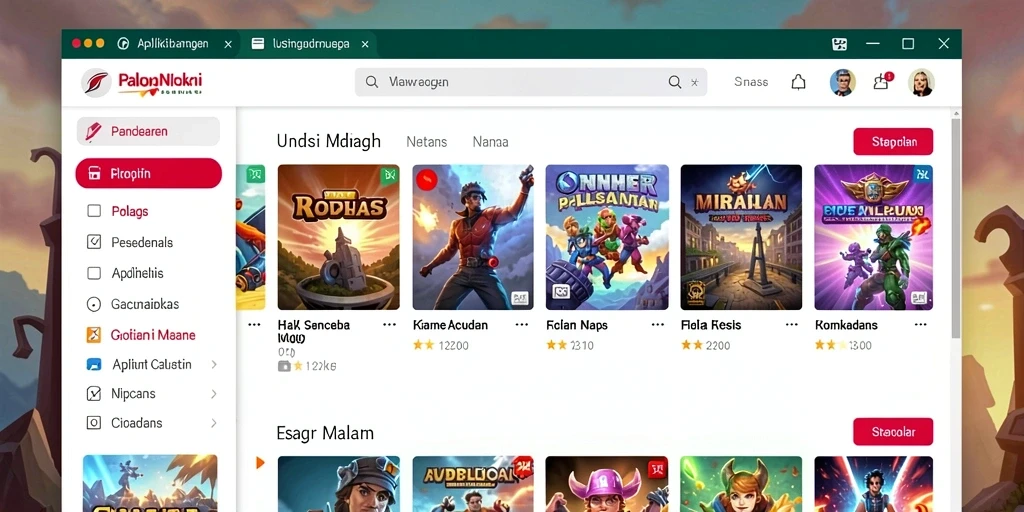
Task: Click the orange Giotiani Maane icon
Action: click(x=94, y=335)
